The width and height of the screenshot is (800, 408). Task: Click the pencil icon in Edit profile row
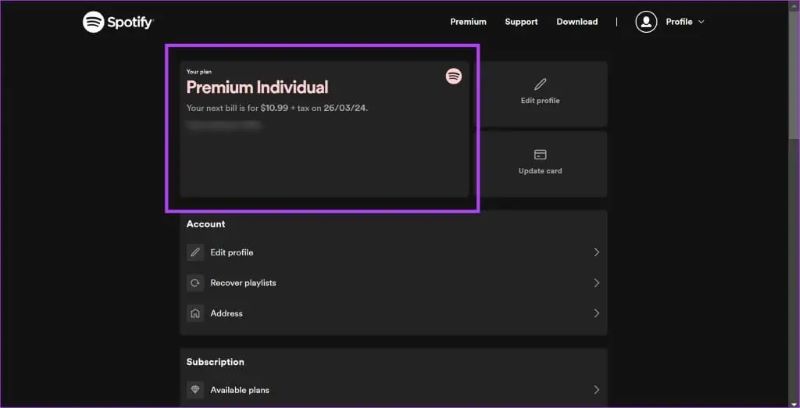coord(195,252)
